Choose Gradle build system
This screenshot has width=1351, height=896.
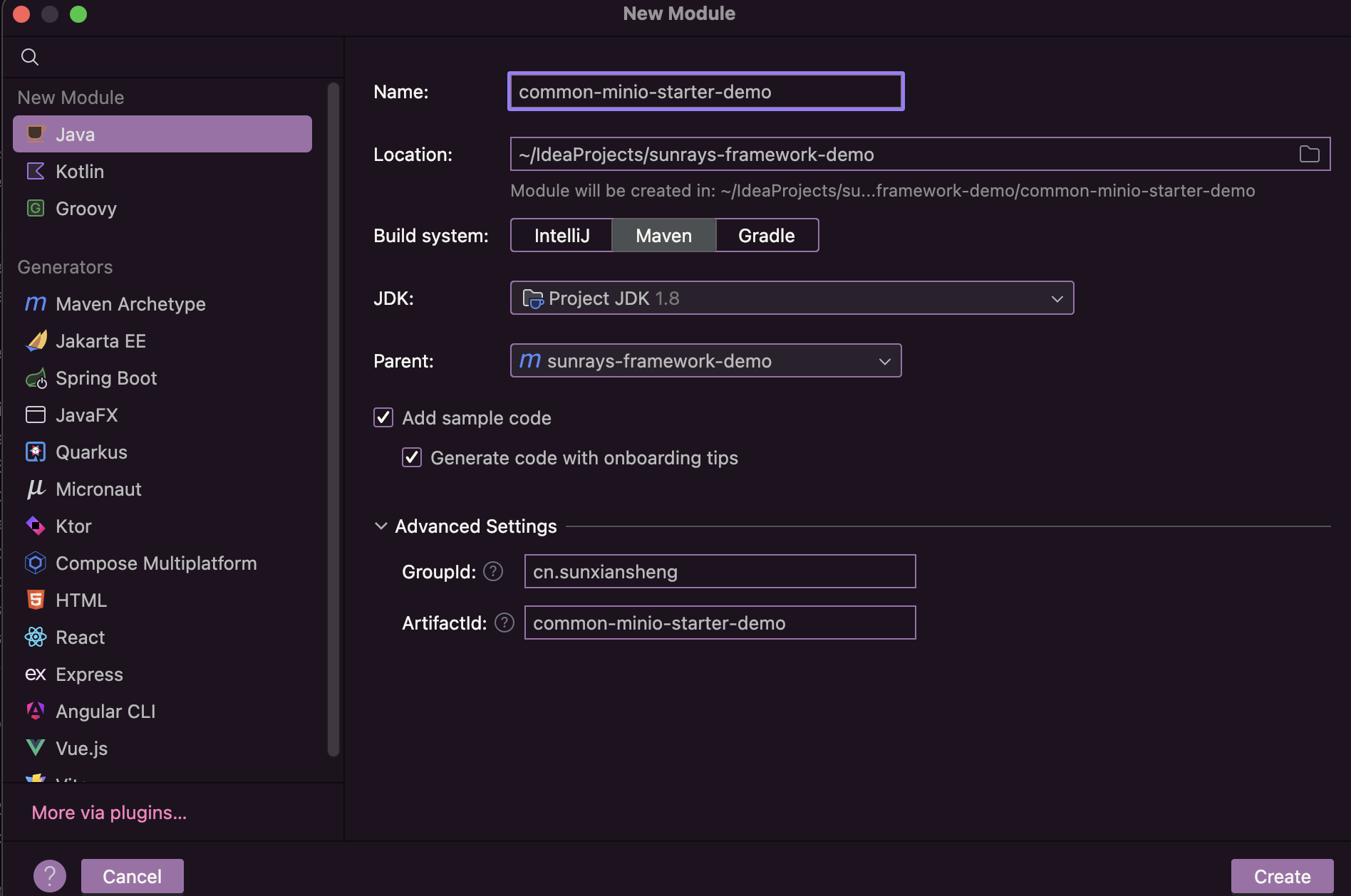pos(767,235)
